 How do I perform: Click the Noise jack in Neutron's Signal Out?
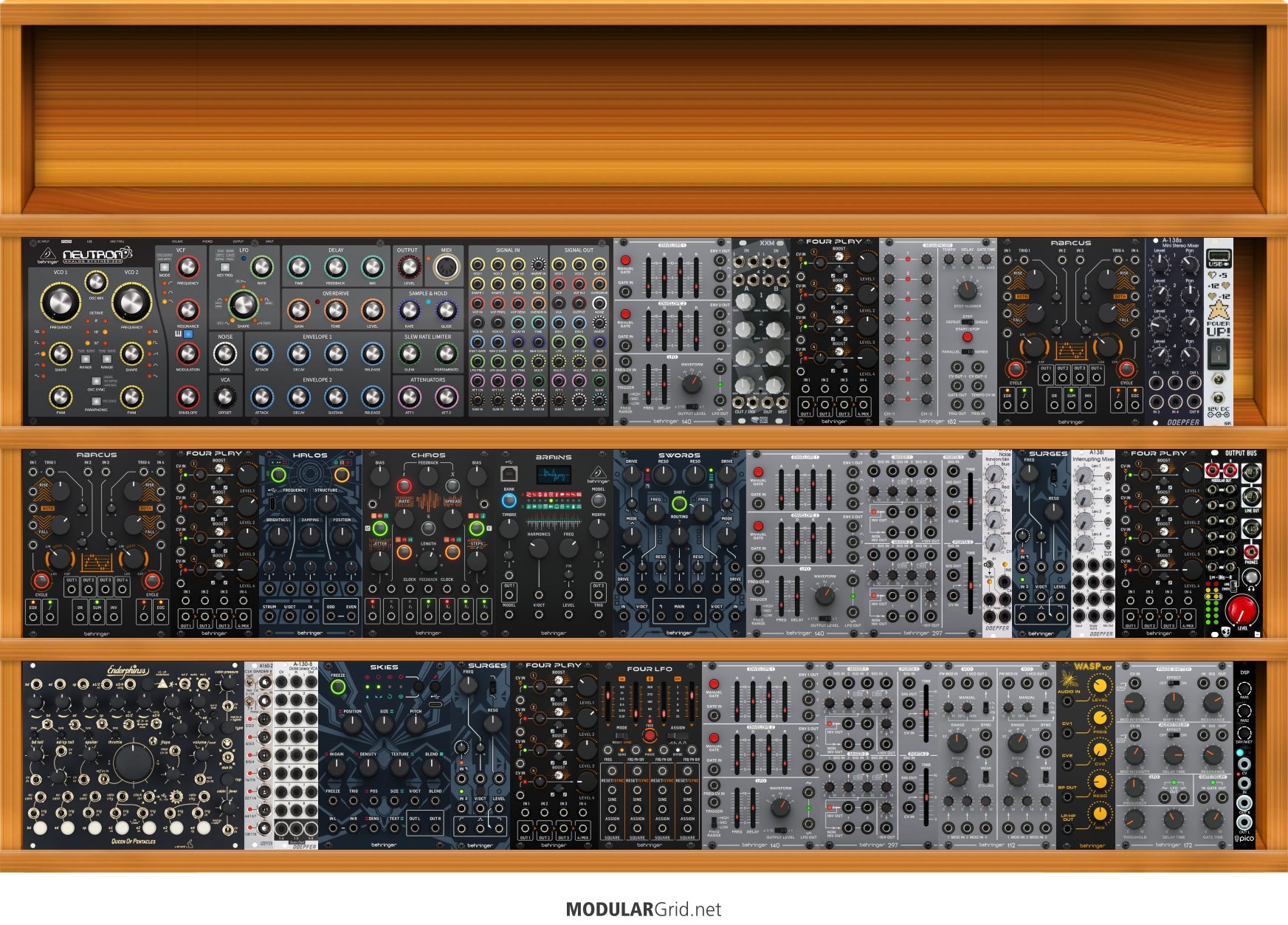click(x=599, y=303)
